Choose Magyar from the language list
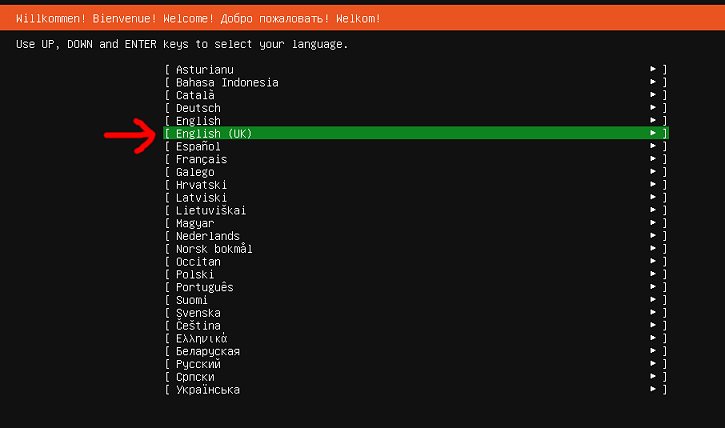 tap(195, 223)
